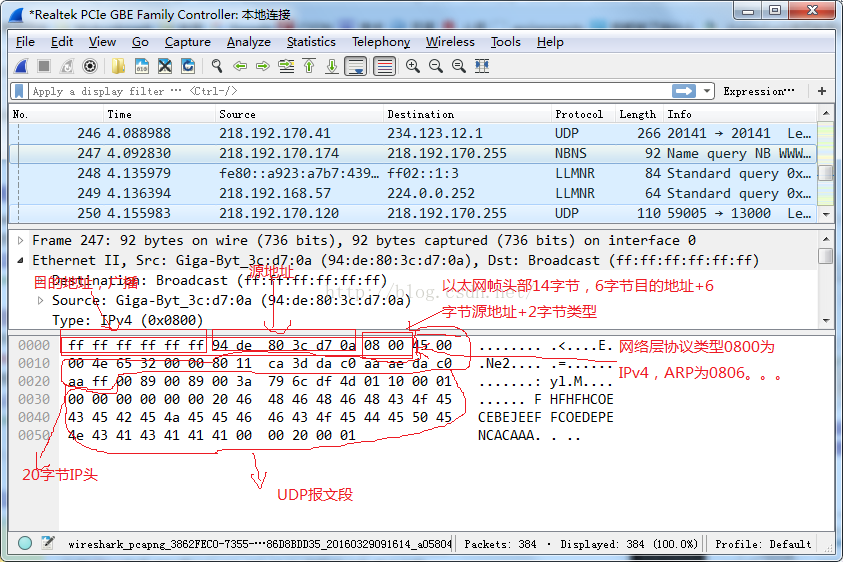Viewport: 843px width, 562px height.
Task: Click Profile: Default in status bar
Action: 763,544
